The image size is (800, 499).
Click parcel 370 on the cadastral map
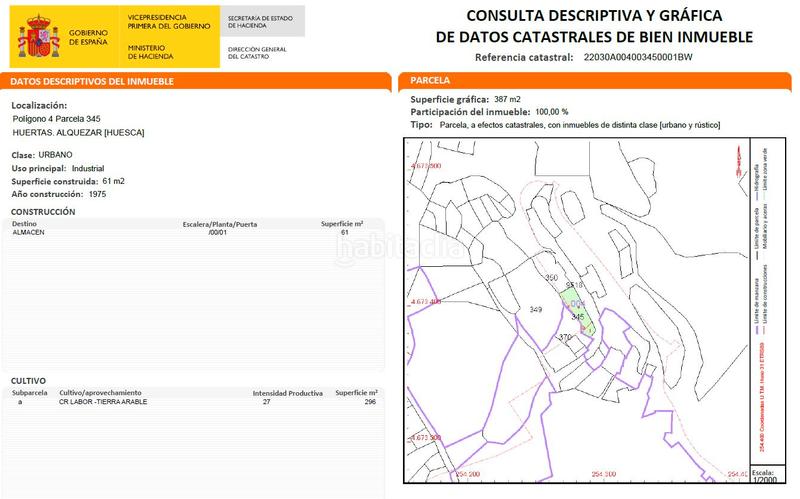pos(565,337)
